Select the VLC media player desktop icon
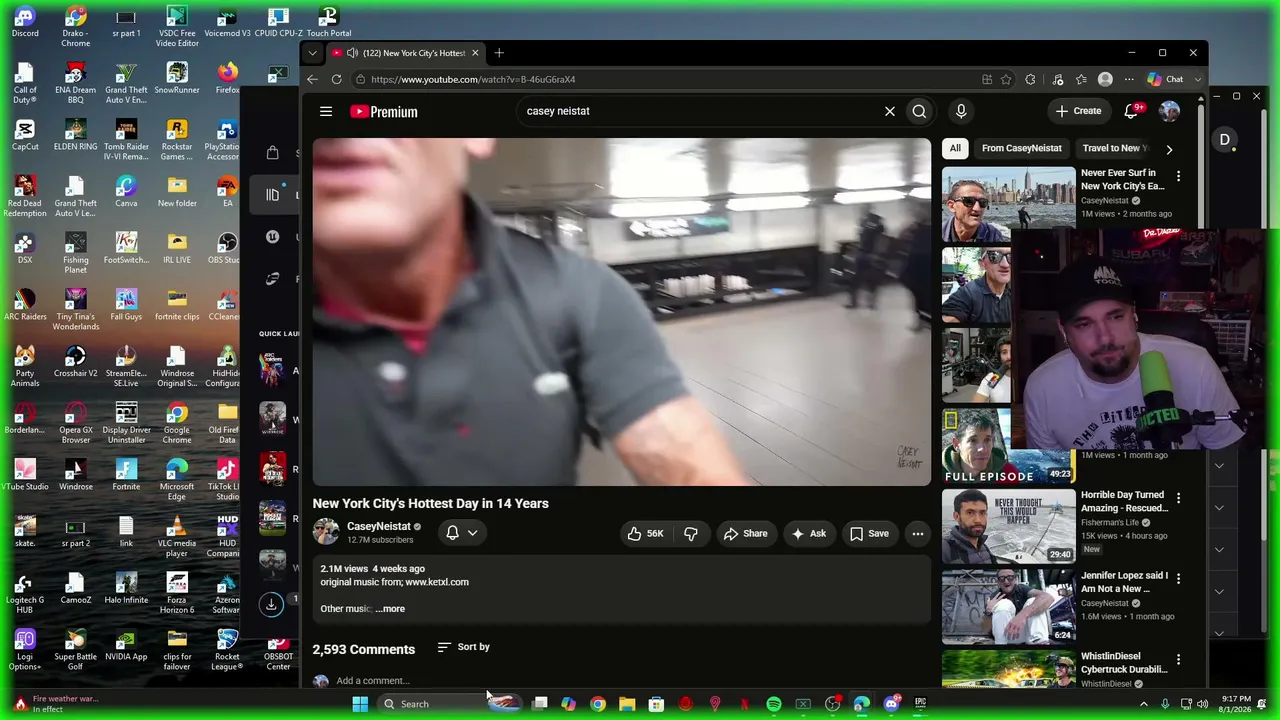The width and height of the screenshot is (1280, 720). point(177,536)
